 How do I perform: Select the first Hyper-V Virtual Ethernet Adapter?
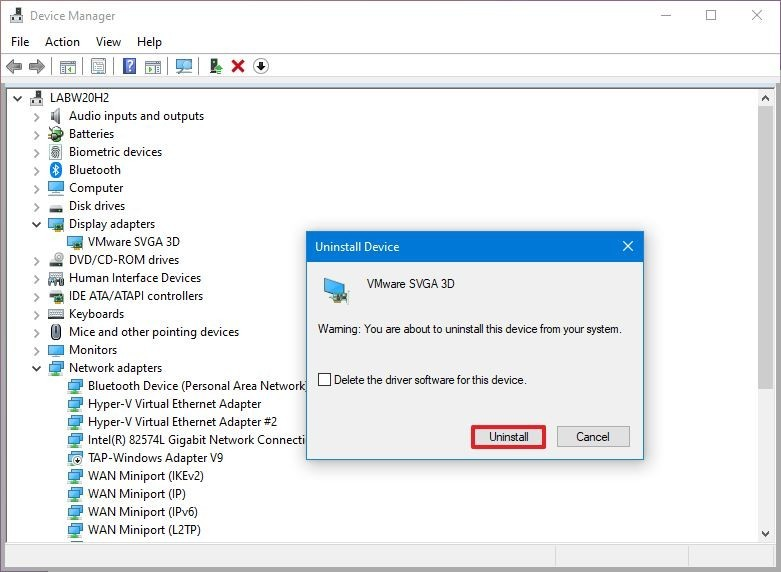[x=174, y=404]
